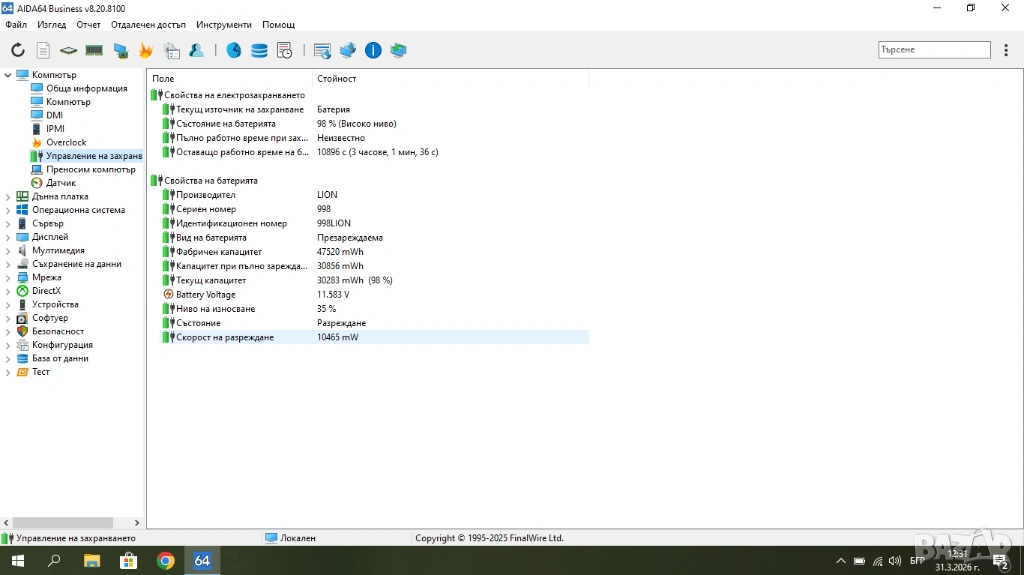
Task: Click the Търсене search field
Action: tap(933, 49)
